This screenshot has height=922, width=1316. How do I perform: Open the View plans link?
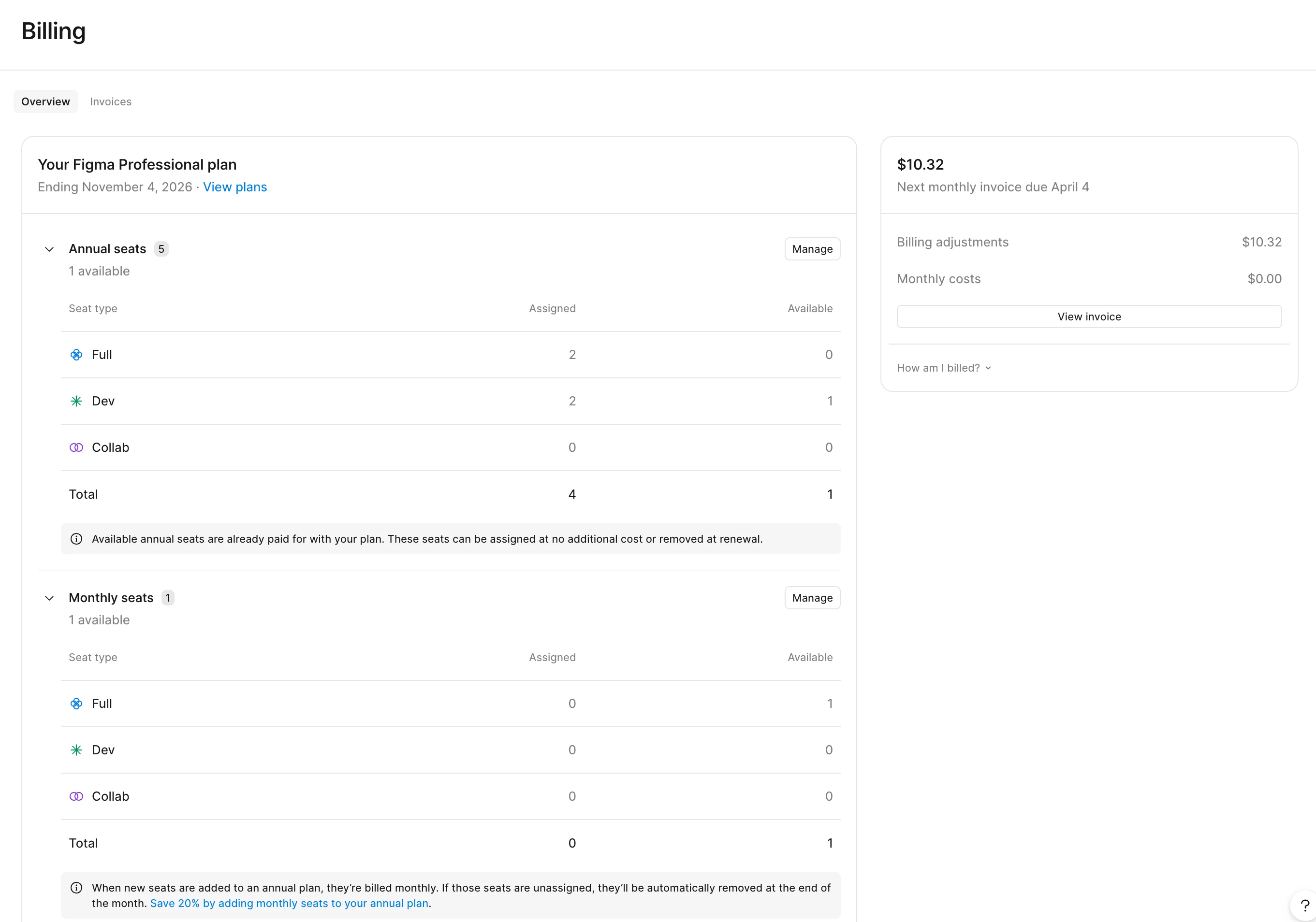pos(235,187)
